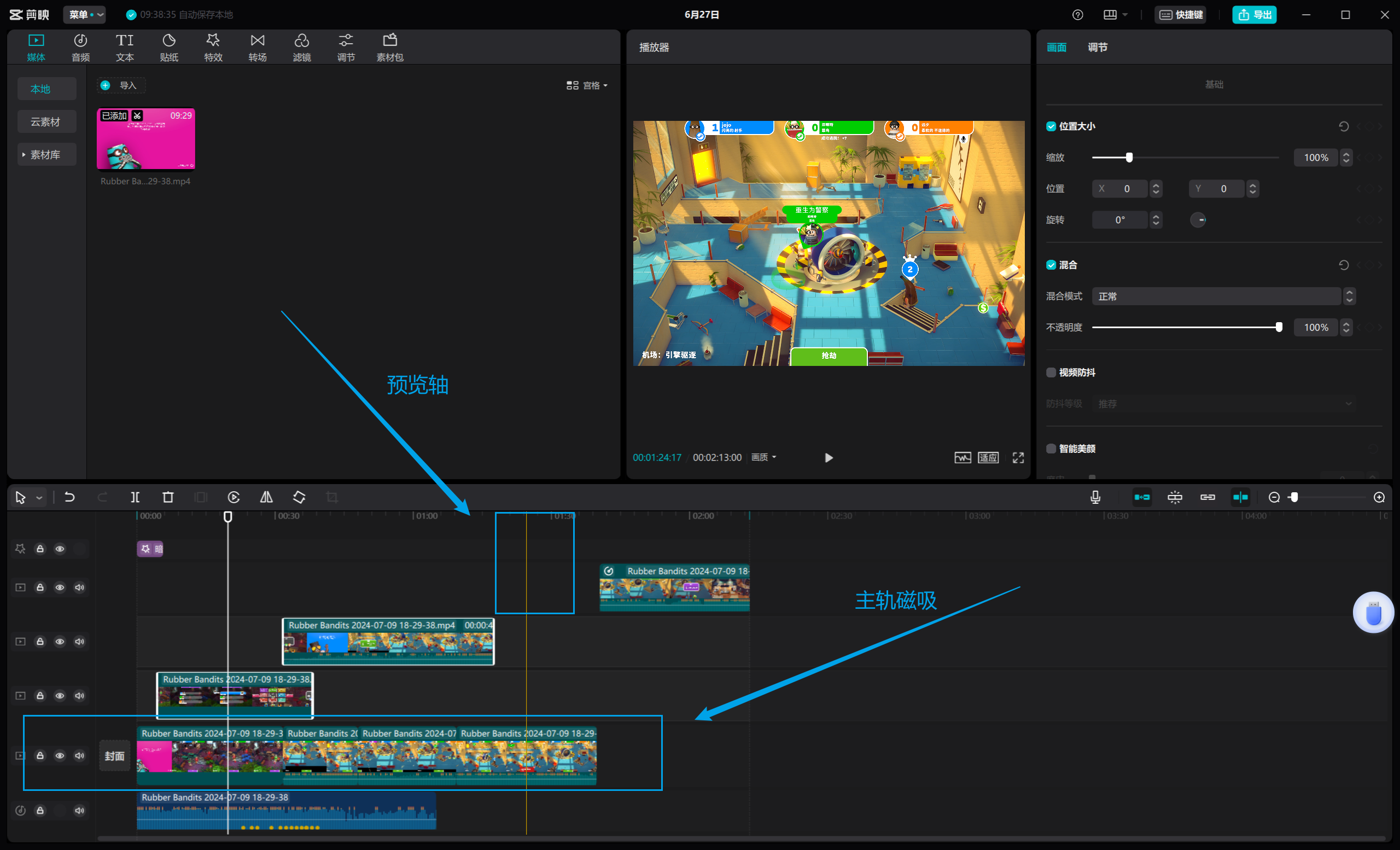Viewport: 1400px width, 850px height.
Task: Open the 媒体 media tab
Action: click(x=36, y=48)
